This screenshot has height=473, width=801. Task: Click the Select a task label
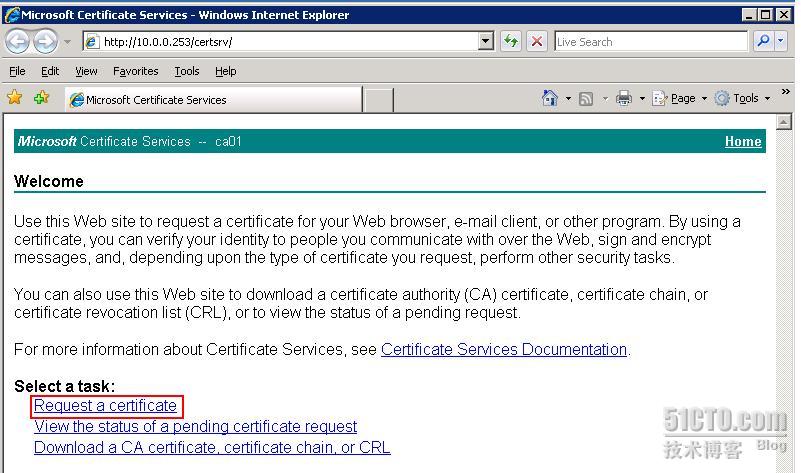click(x=65, y=386)
